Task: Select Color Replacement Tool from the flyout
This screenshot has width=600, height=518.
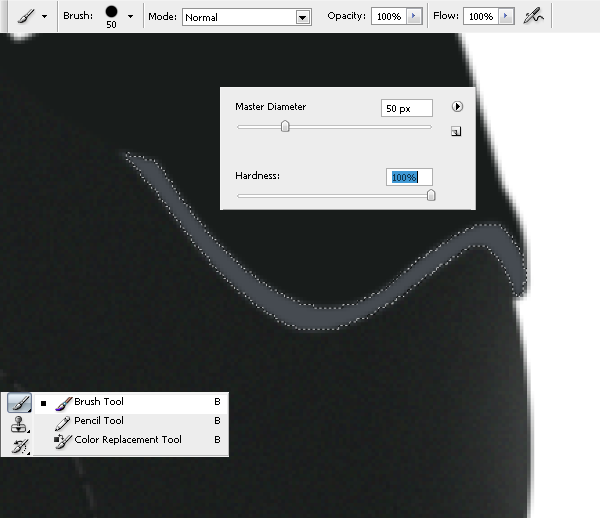Action: (x=132, y=440)
